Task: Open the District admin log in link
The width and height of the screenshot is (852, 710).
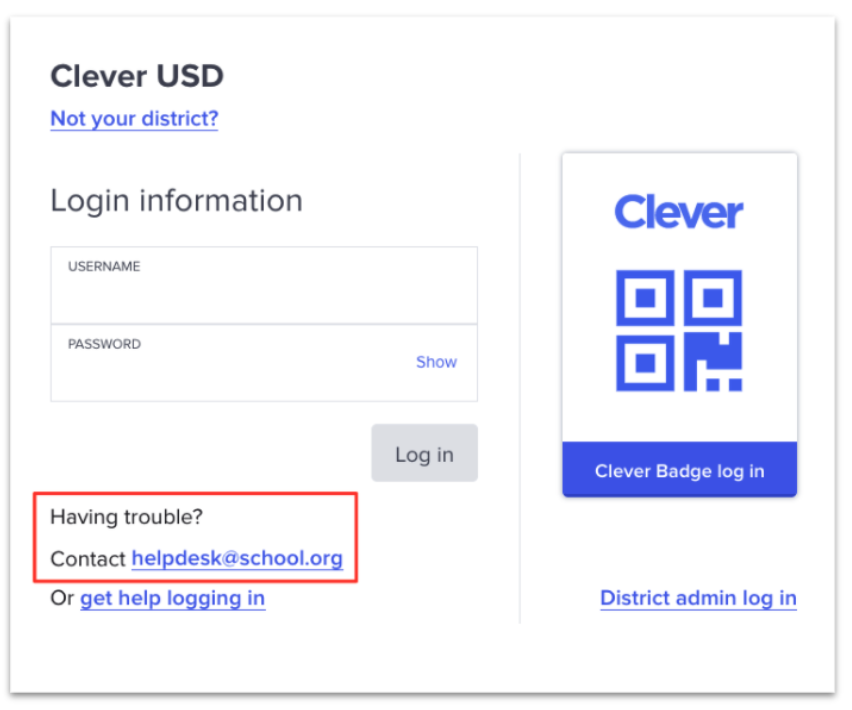Action: (x=698, y=598)
